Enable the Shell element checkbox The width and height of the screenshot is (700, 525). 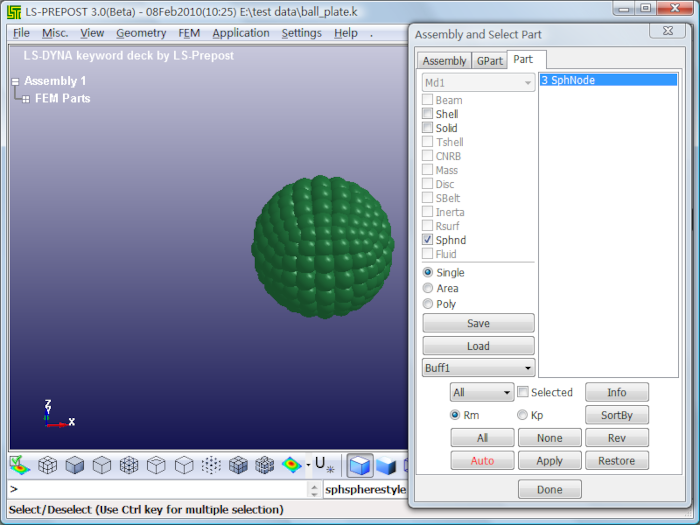(x=428, y=115)
